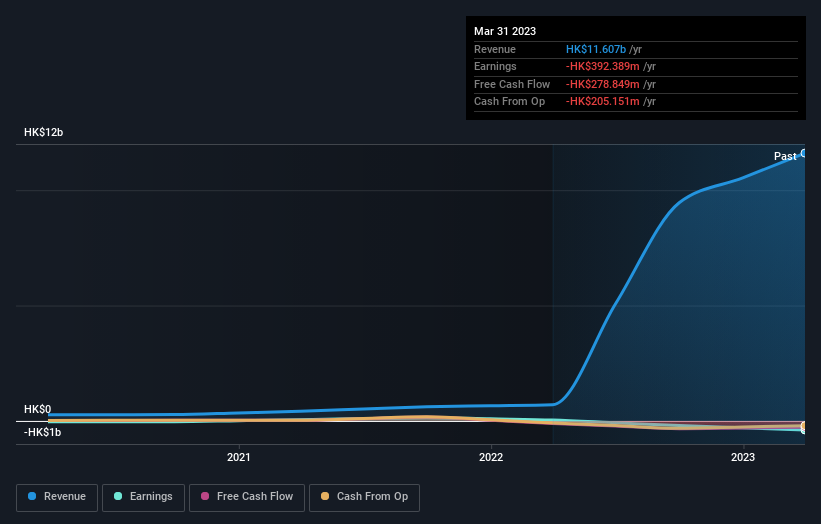
Task: Click the -HK$205.151m cash from op value
Action: coord(603,102)
